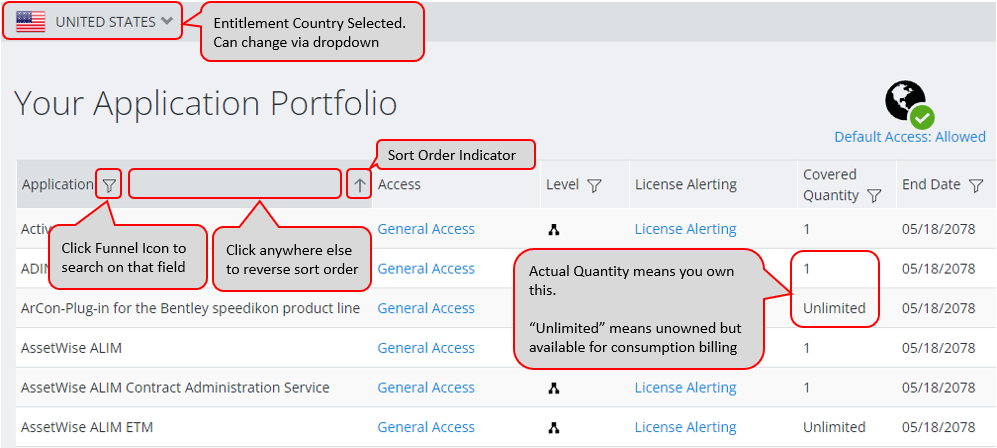Click the Application column funnel filter icon
997x448 pixels.
tap(110, 185)
